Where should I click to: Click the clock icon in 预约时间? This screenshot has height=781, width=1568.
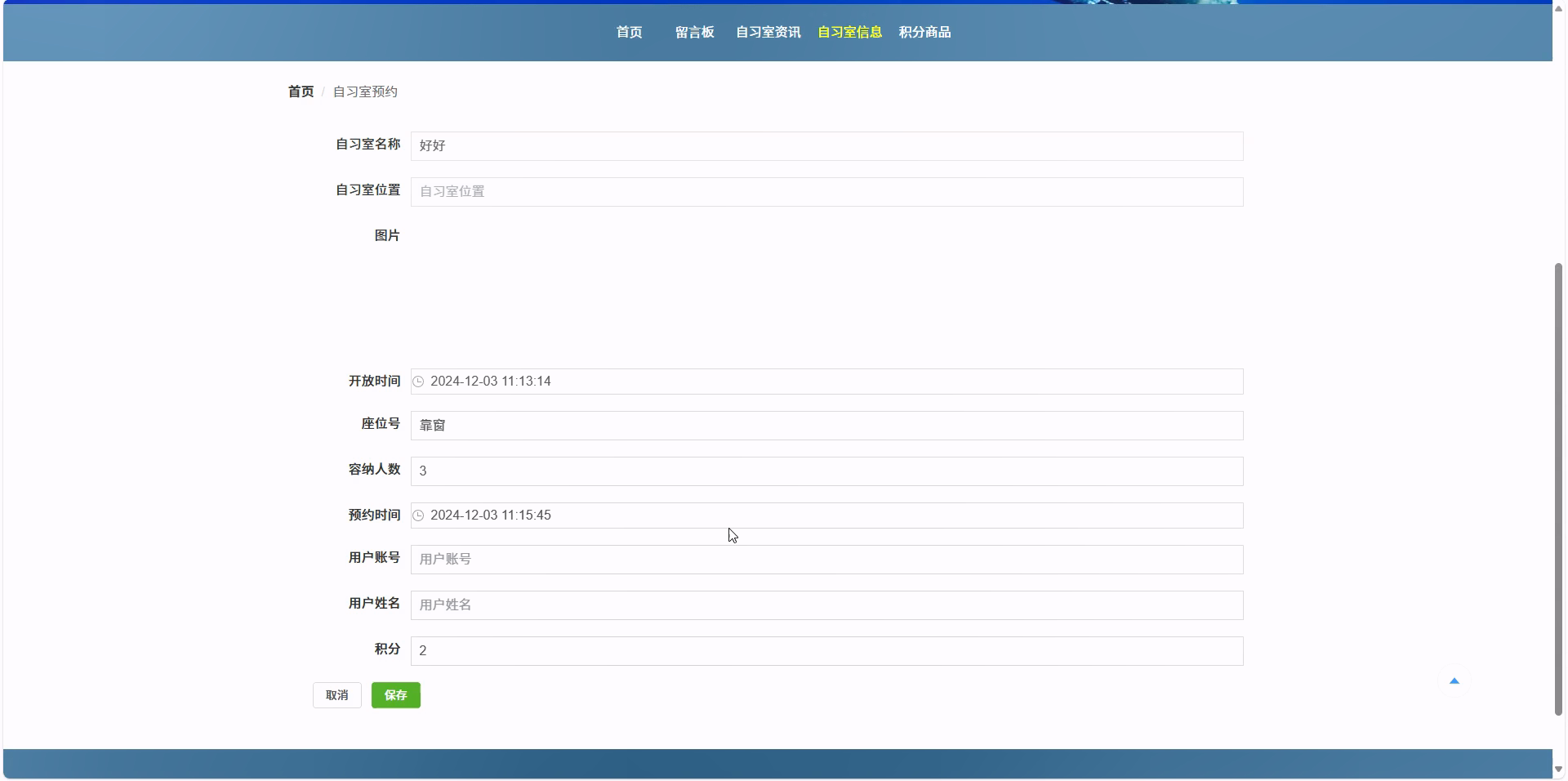(x=418, y=515)
